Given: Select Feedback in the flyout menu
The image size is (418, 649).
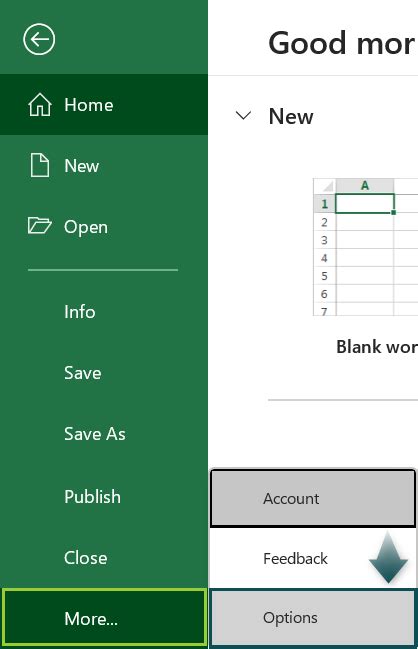Looking at the screenshot, I should tap(313, 558).
